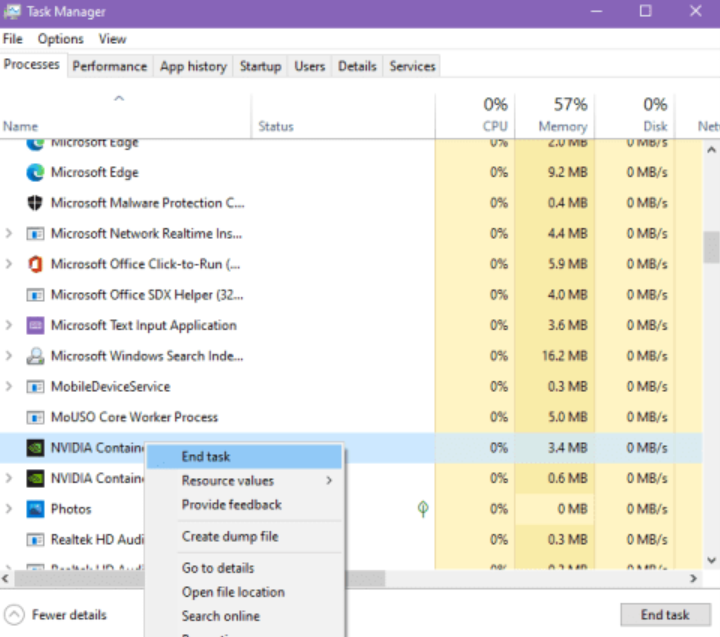
Task: Click the Microsoft Windows Search Indexer icon
Action: point(35,356)
